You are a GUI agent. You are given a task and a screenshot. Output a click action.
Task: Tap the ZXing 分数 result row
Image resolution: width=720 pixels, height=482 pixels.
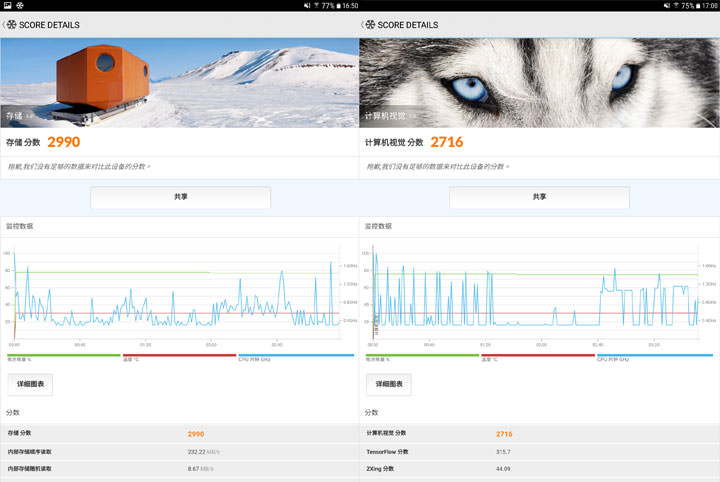[x=539, y=468]
